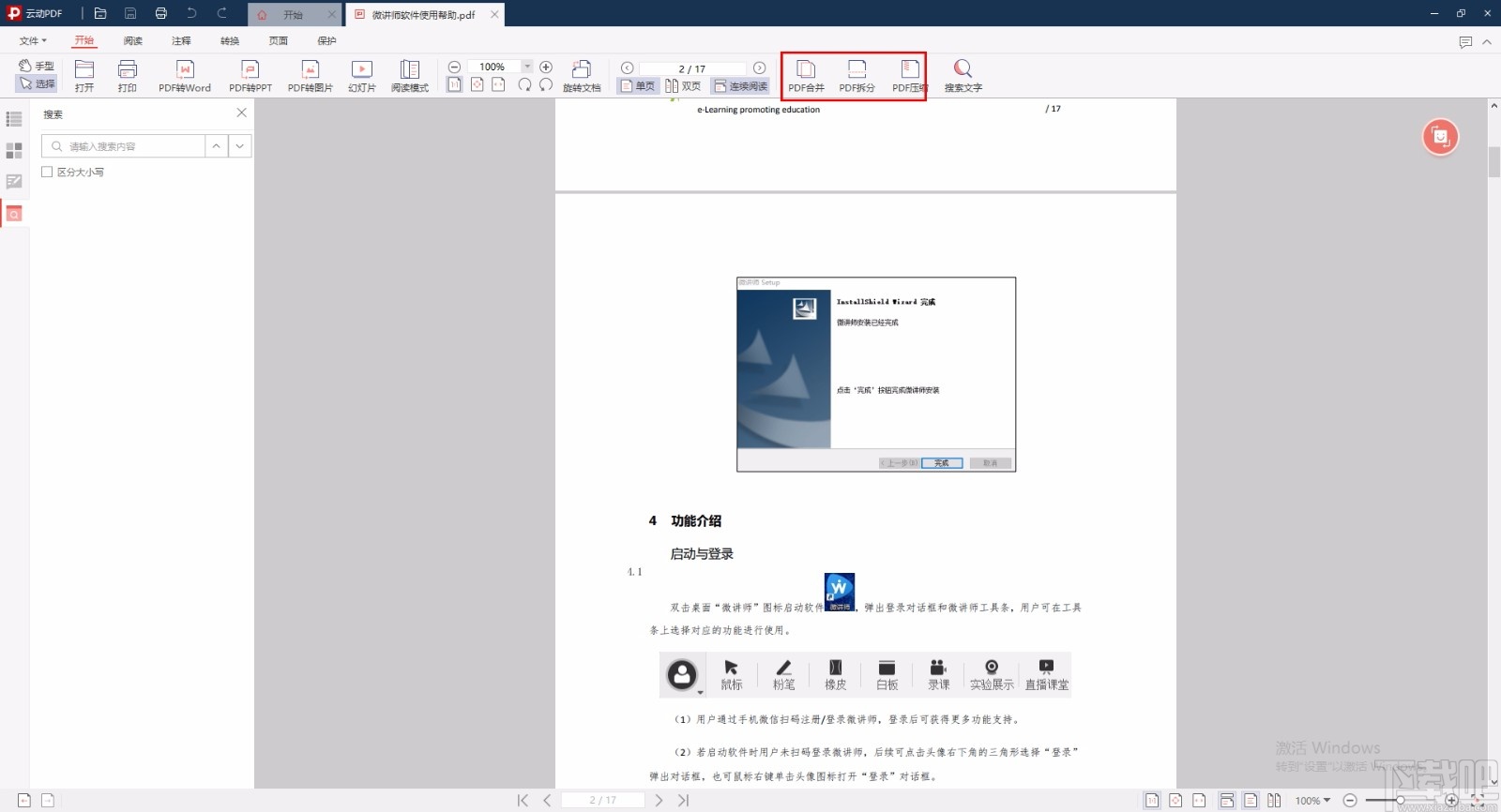1501x812 pixels.
Task: Open the PDF压缩 compress tool
Action: pyautogui.click(x=909, y=76)
